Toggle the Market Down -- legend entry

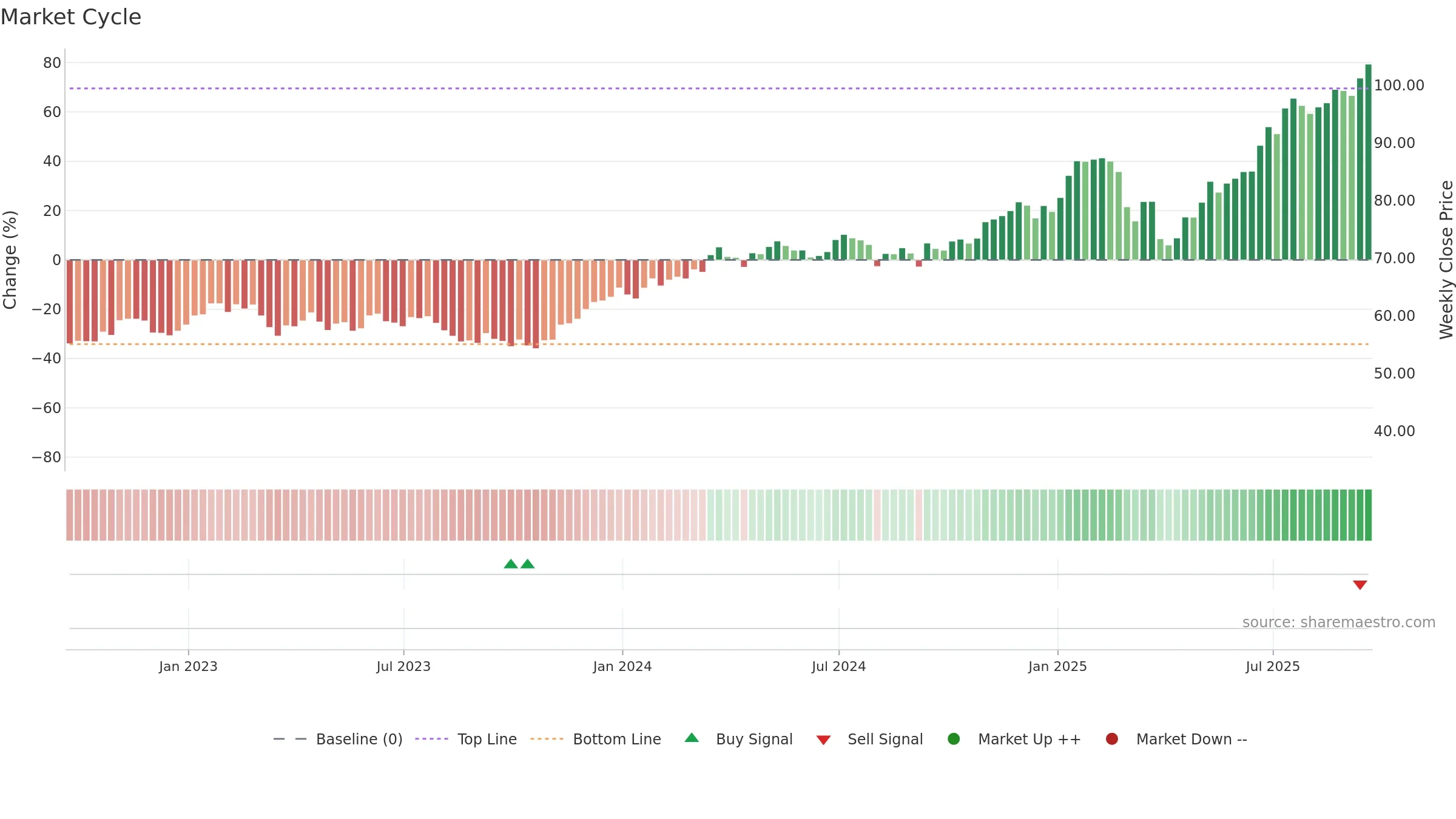tap(1176, 739)
